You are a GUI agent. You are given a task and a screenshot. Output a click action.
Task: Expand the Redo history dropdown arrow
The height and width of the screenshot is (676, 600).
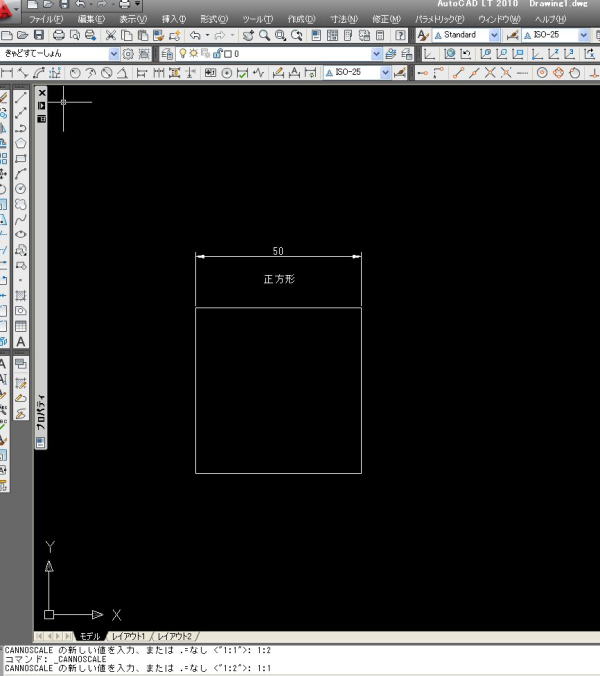click(x=232, y=35)
